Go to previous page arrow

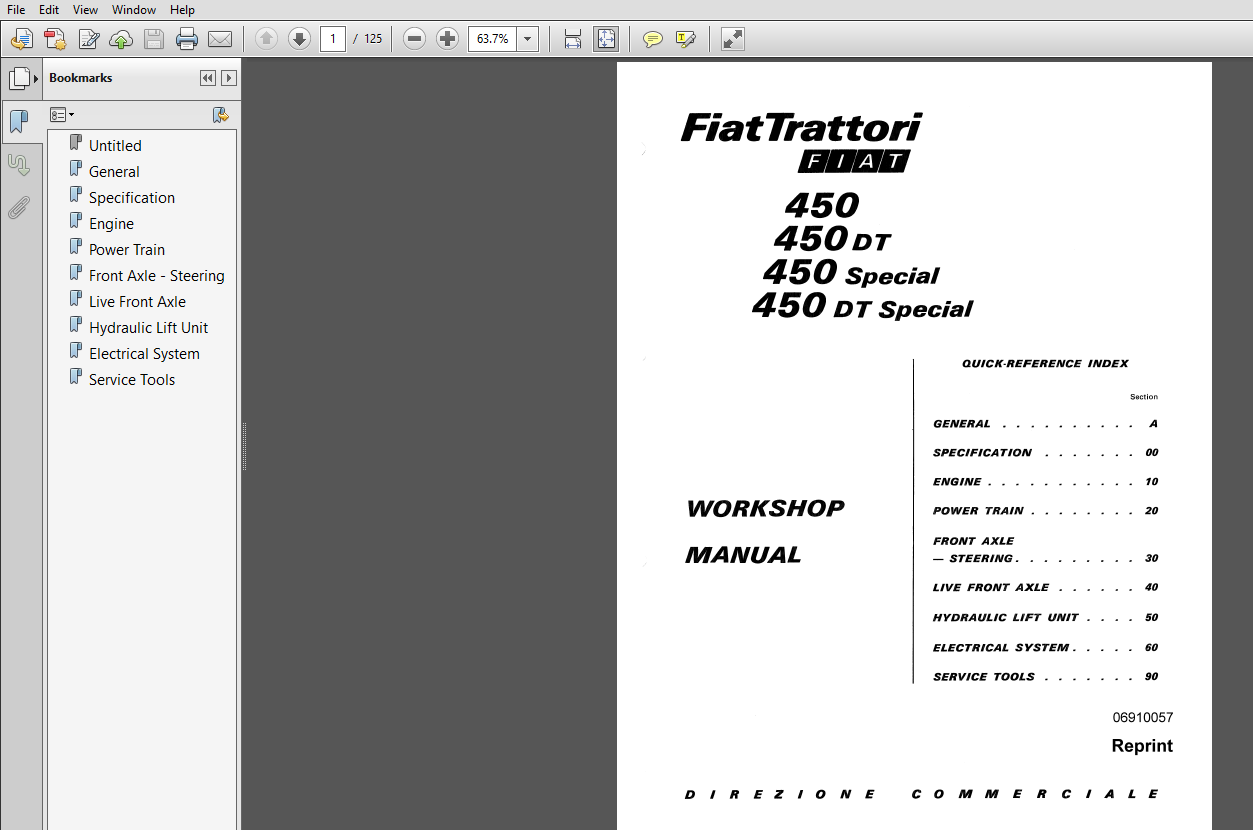(x=266, y=39)
